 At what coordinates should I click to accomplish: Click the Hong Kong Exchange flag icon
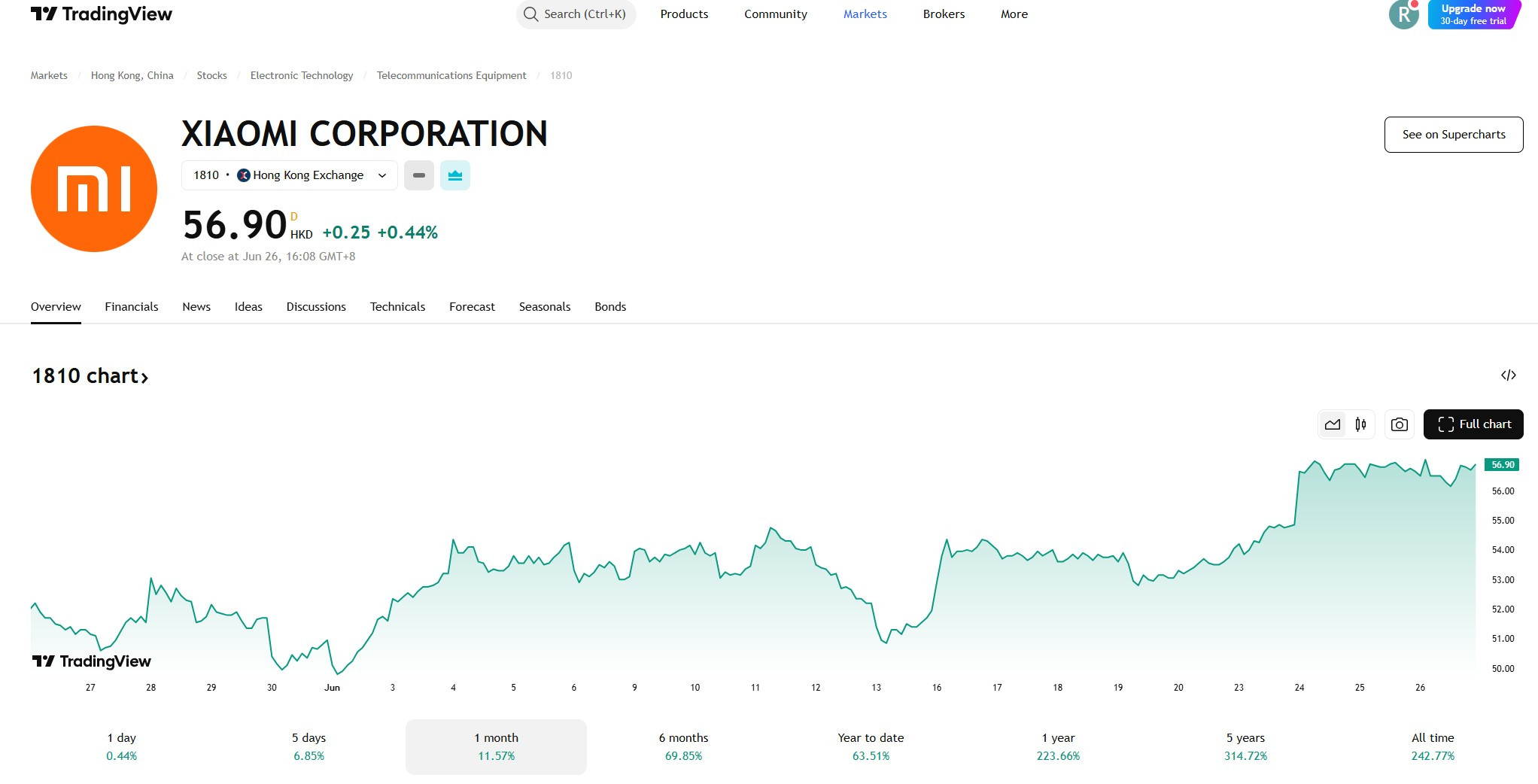click(x=244, y=175)
